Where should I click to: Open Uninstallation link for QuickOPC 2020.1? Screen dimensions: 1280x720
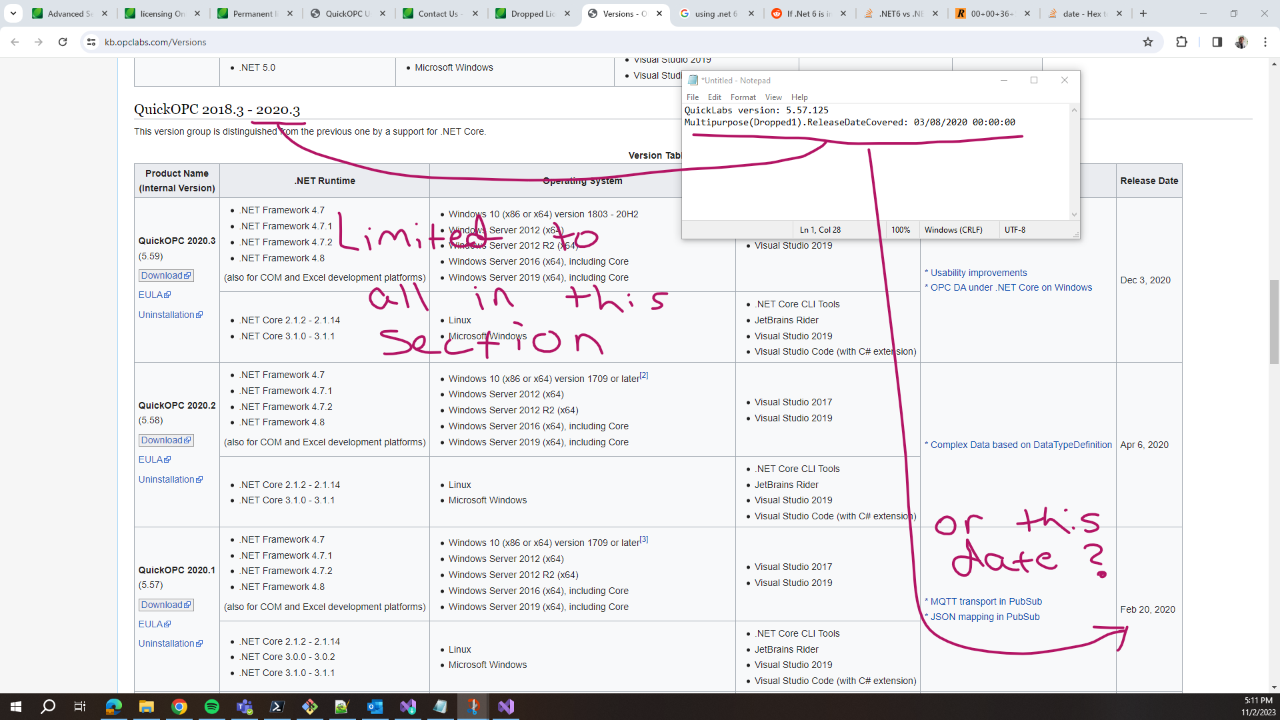click(x=170, y=644)
